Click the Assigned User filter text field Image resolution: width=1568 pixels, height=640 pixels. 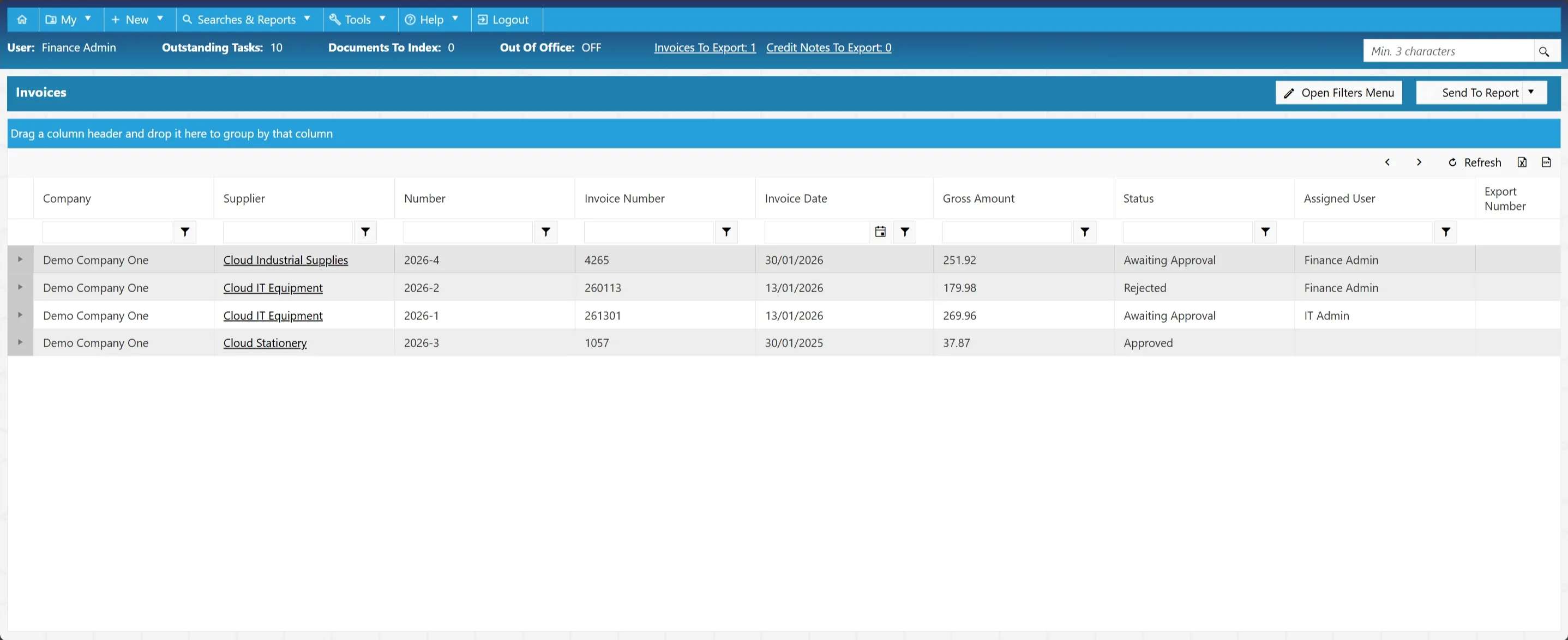coord(1368,232)
